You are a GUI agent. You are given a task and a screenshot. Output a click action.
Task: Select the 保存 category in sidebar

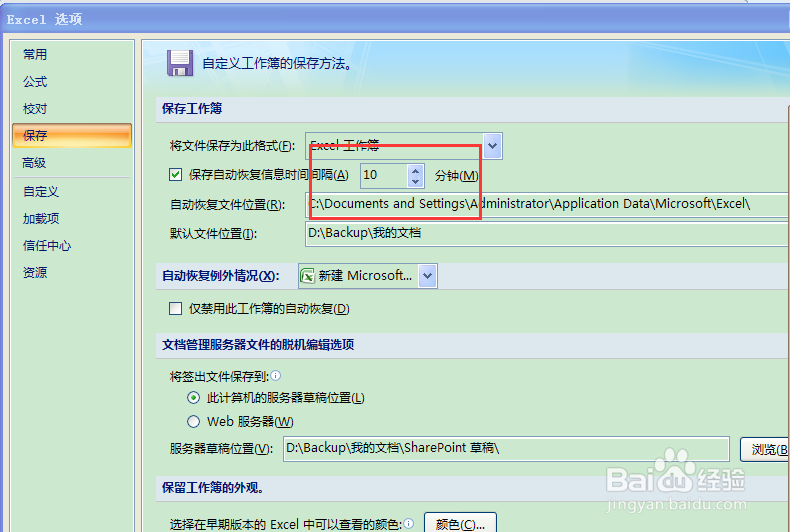pos(72,136)
